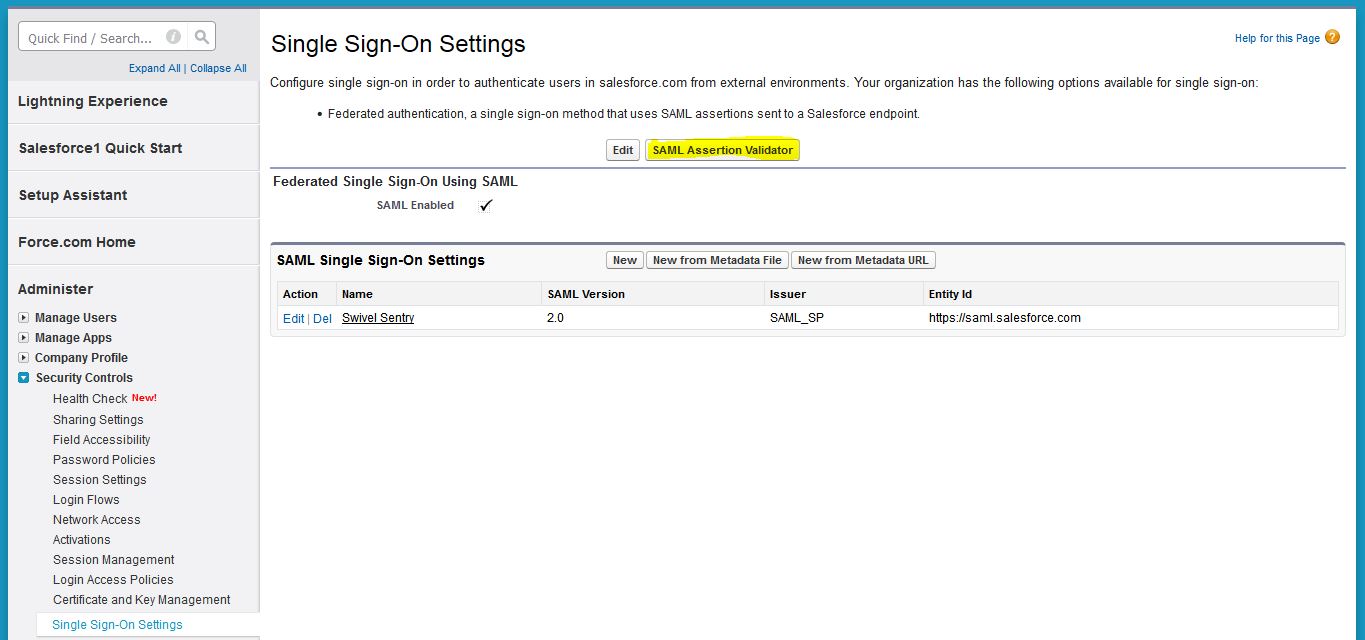Click the magnifying glass search icon
This screenshot has width=1365, height=640.
[x=203, y=35]
